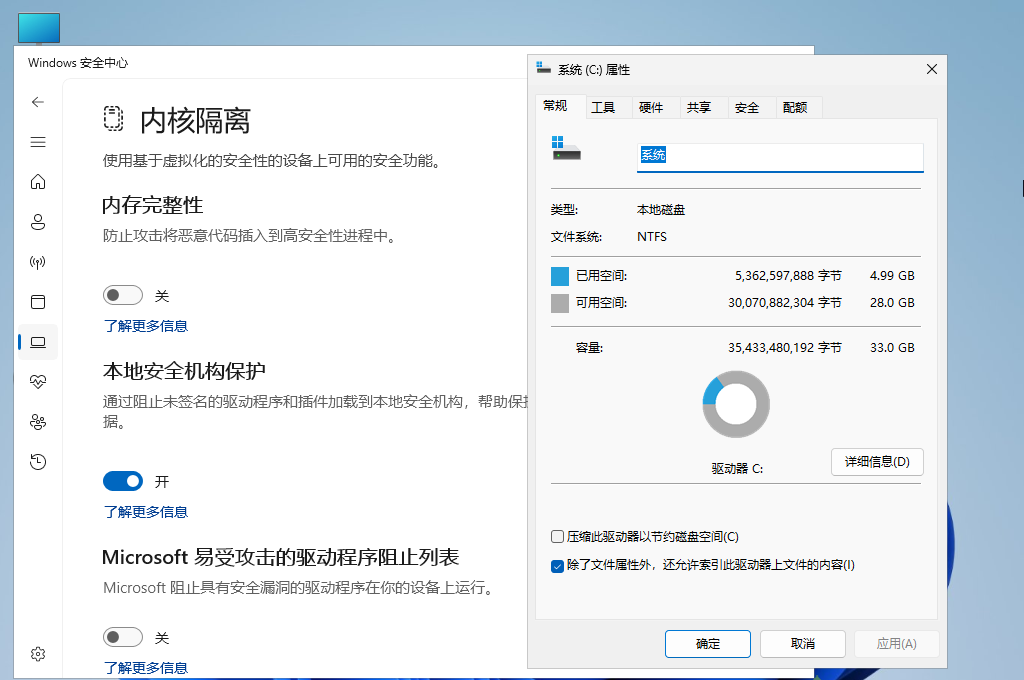The height and width of the screenshot is (680, 1024).
Task: Open the hamburger navigation menu
Action: pos(38,142)
